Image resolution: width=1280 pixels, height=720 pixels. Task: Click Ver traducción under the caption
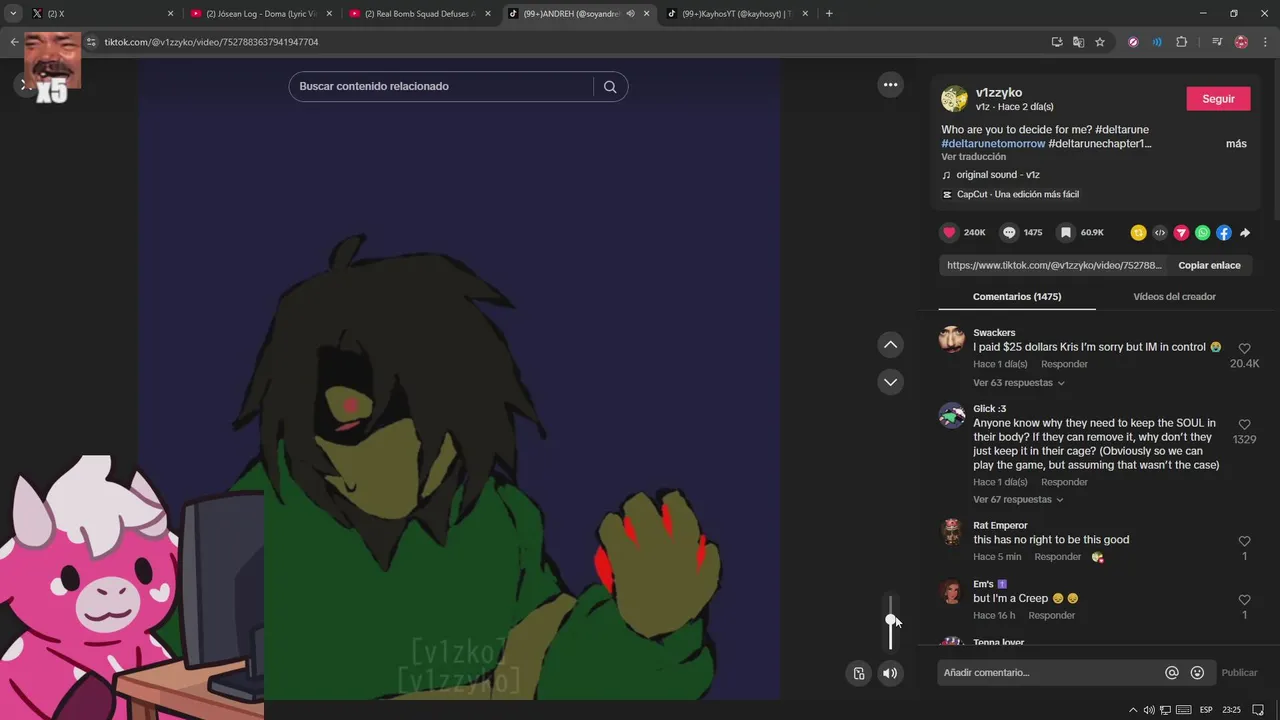click(973, 157)
